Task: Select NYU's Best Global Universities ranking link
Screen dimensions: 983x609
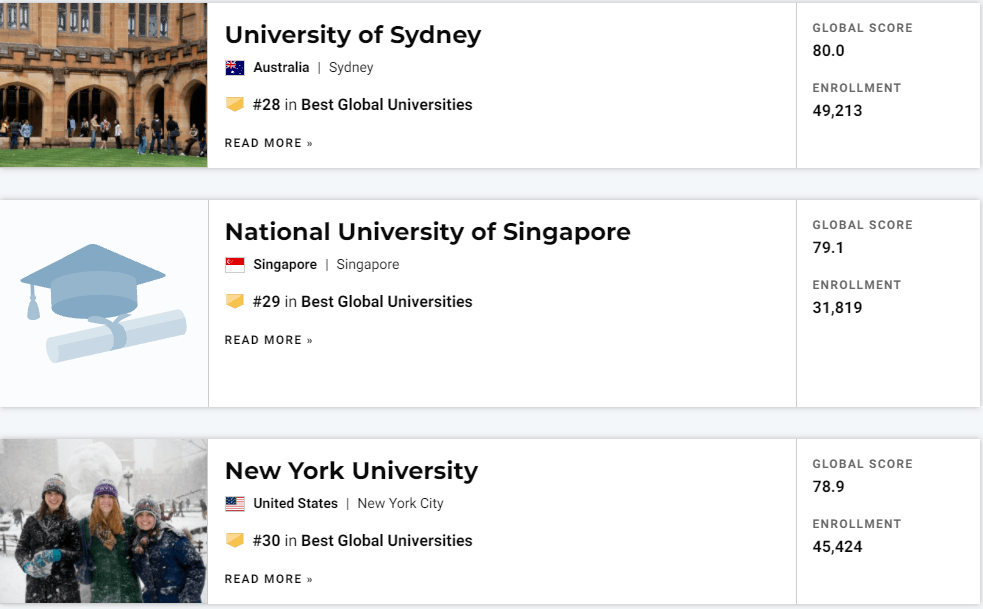Action: [386, 541]
